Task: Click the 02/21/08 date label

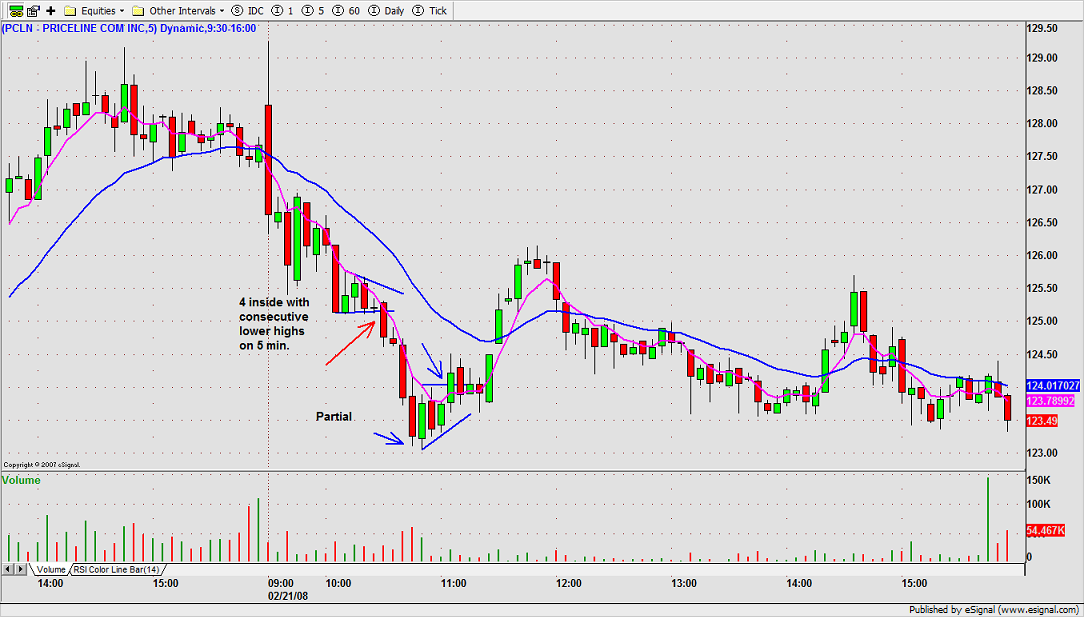Action: coord(286,594)
